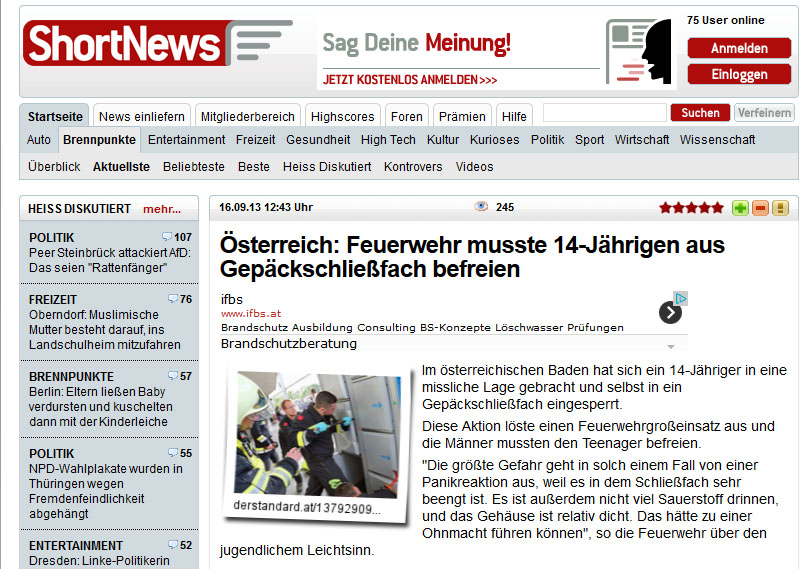Click the mehr... link in Heiss Diskutiert
The height and width of the screenshot is (569, 807).
[162, 209]
